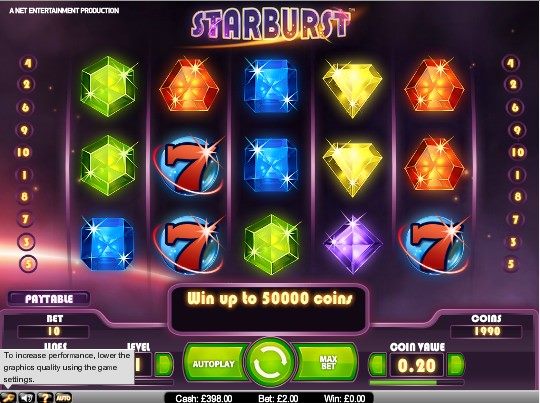540x403 pixels.
Task: Increase the bet level with right arrow
Action: tap(164, 364)
